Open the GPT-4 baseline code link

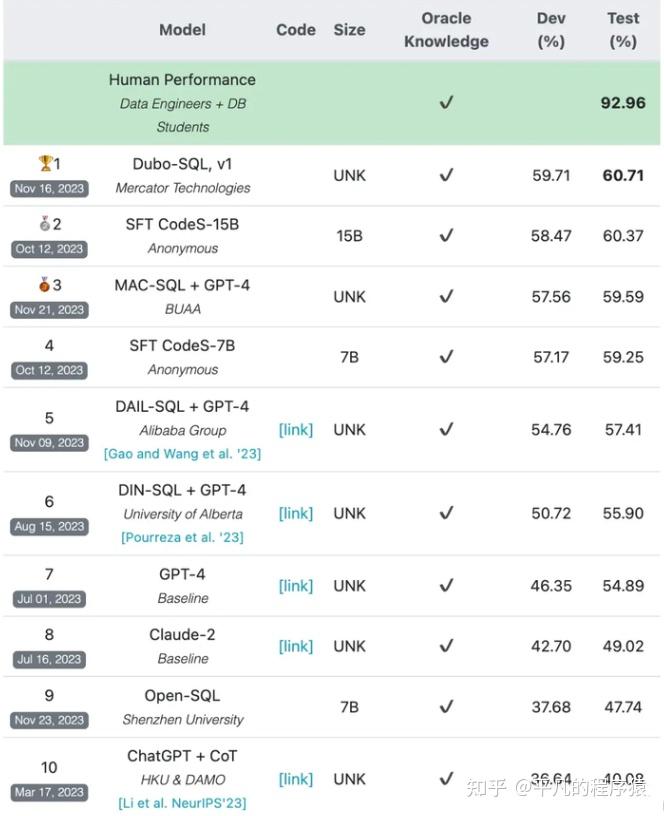coord(296,586)
